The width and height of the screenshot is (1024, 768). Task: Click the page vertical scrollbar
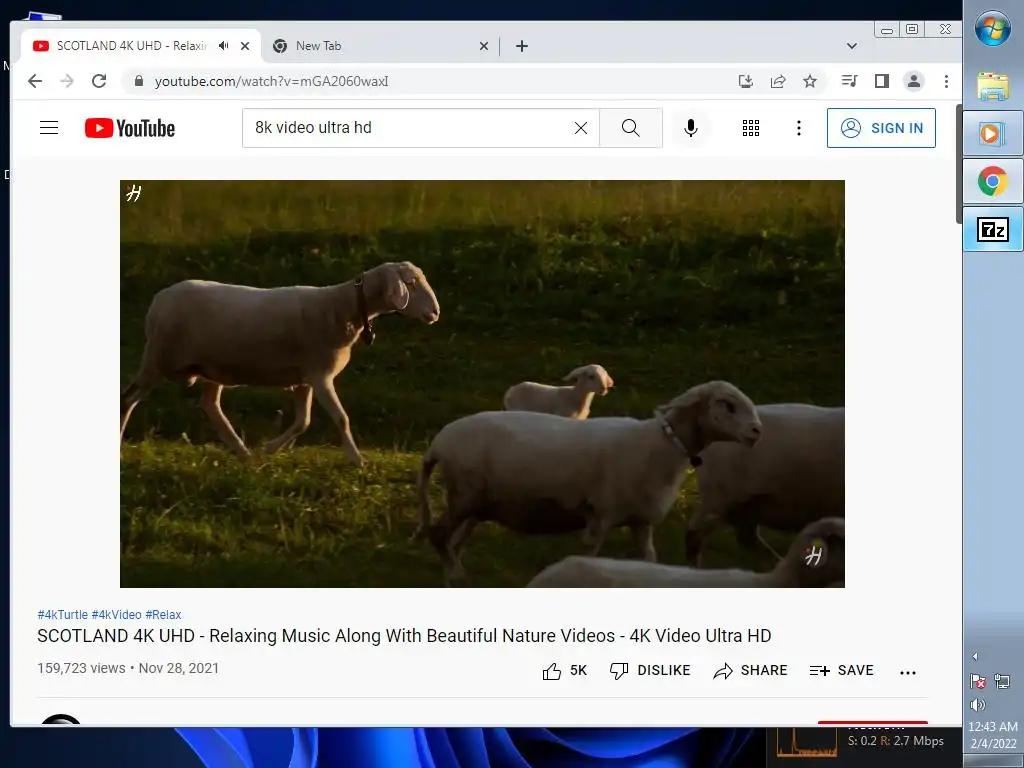(x=958, y=164)
